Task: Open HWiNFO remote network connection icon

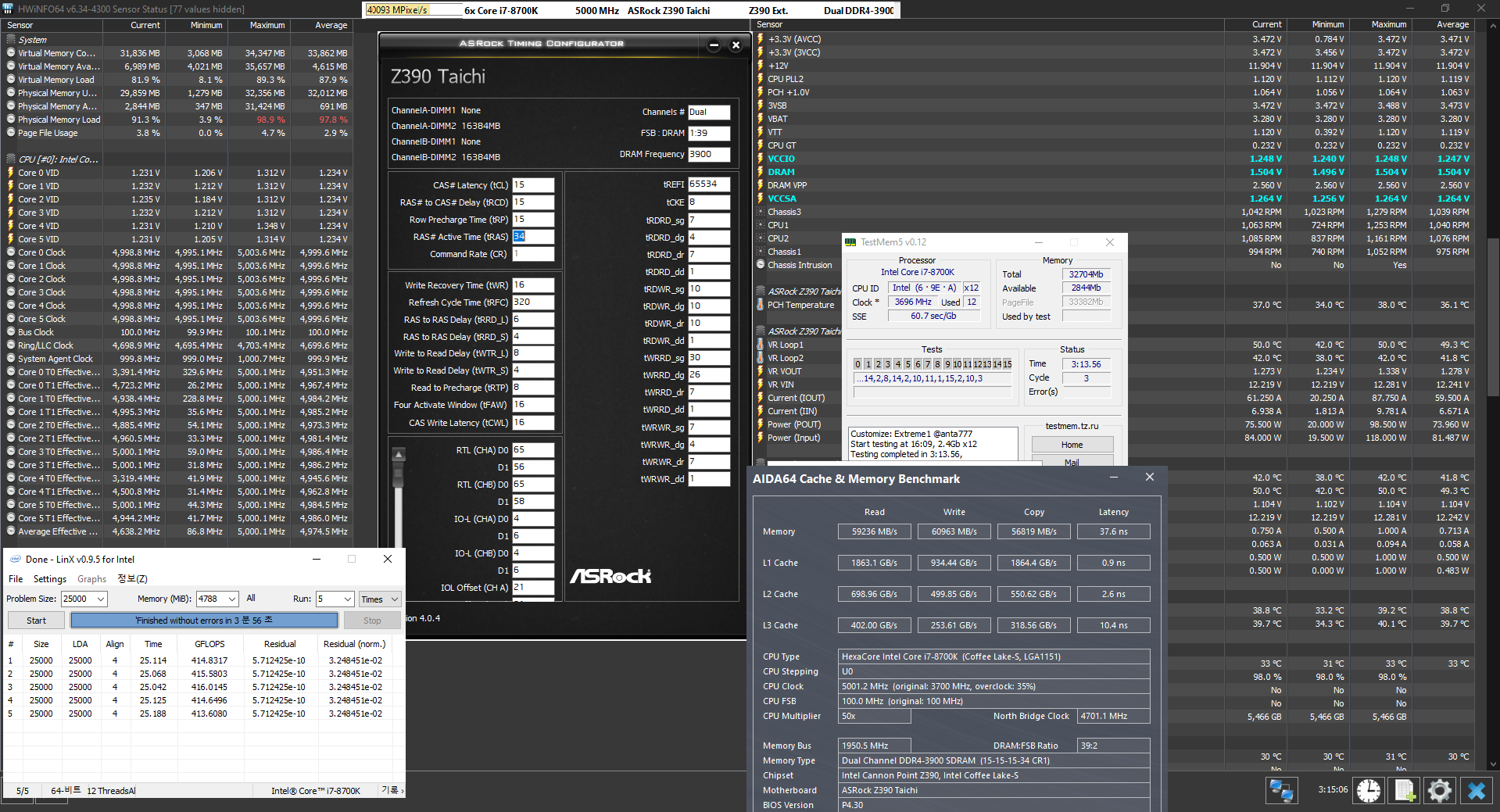Action: (x=1281, y=790)
